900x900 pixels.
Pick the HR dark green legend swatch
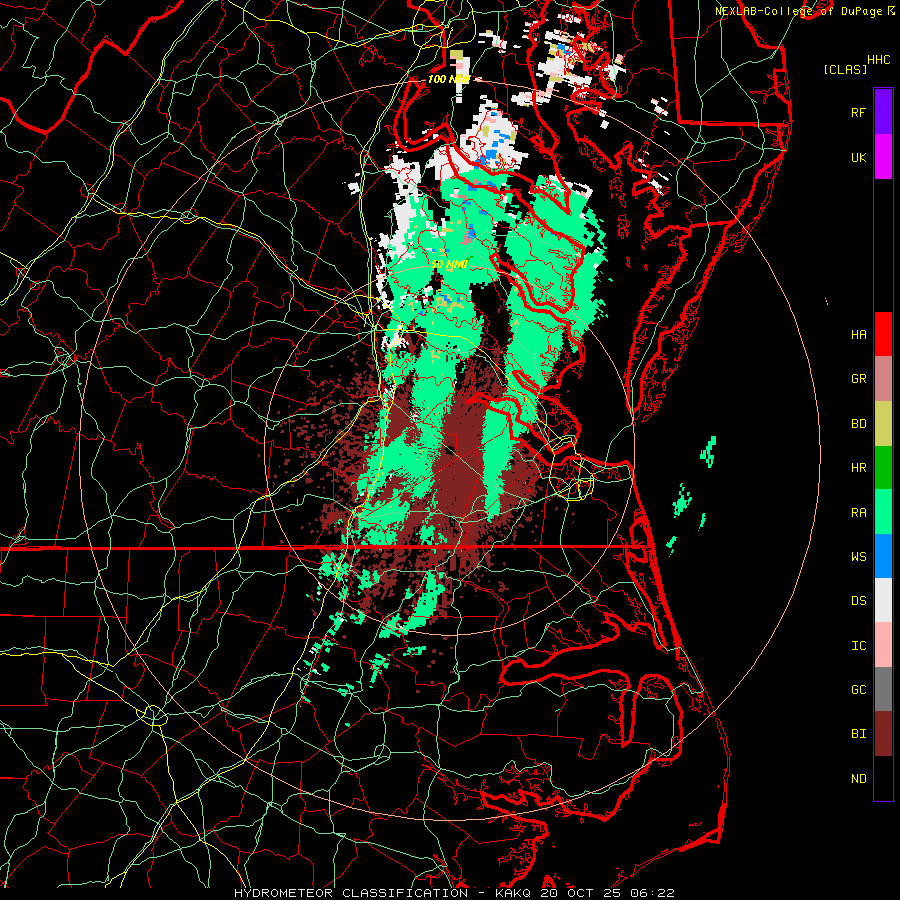click(x=883, y=468)
